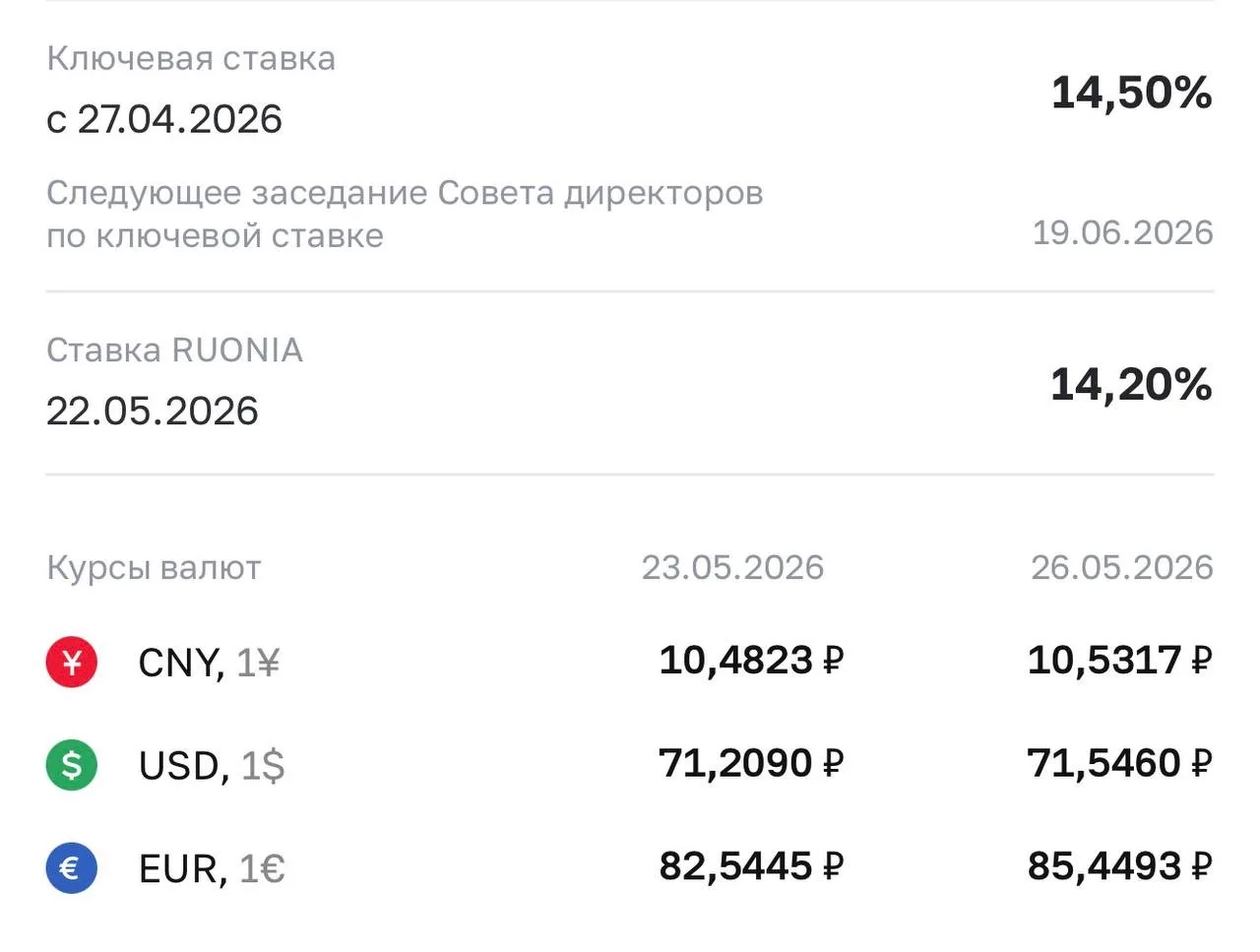Viewport: 1260px width, 952px height.
Task: Click the green USD dollar icon
Action: coord(72,765)
